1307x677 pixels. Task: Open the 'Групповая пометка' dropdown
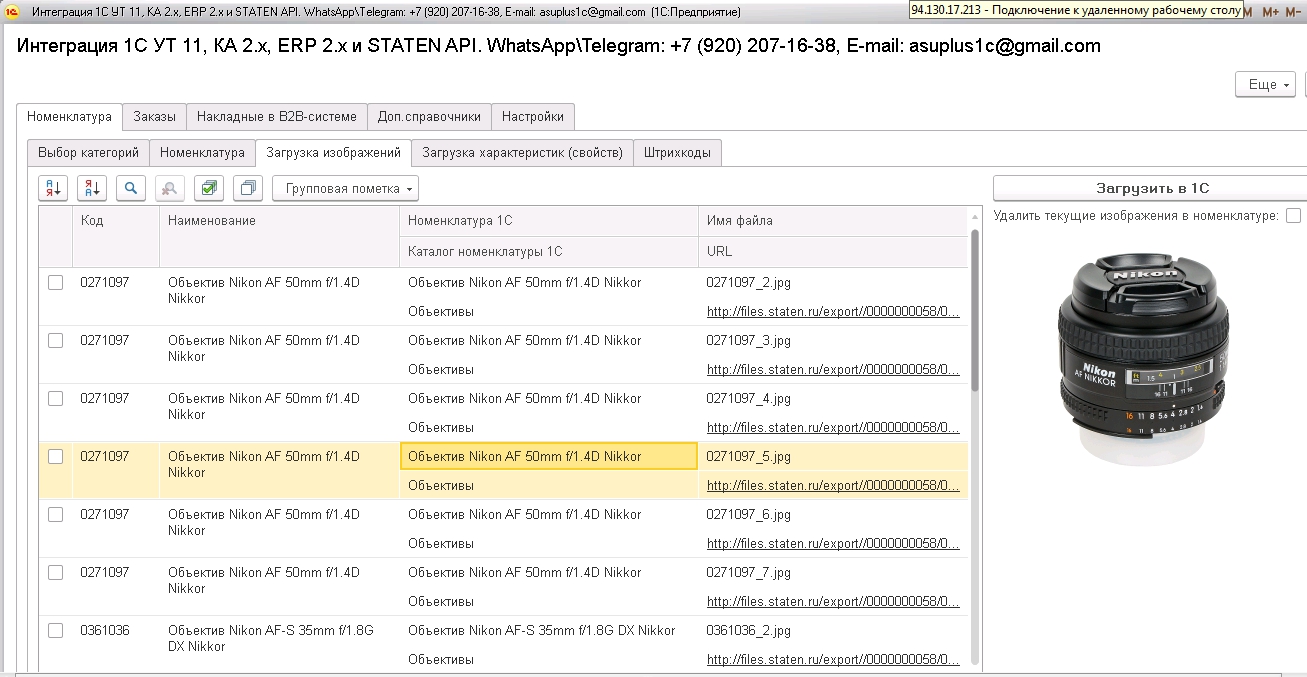345,188
